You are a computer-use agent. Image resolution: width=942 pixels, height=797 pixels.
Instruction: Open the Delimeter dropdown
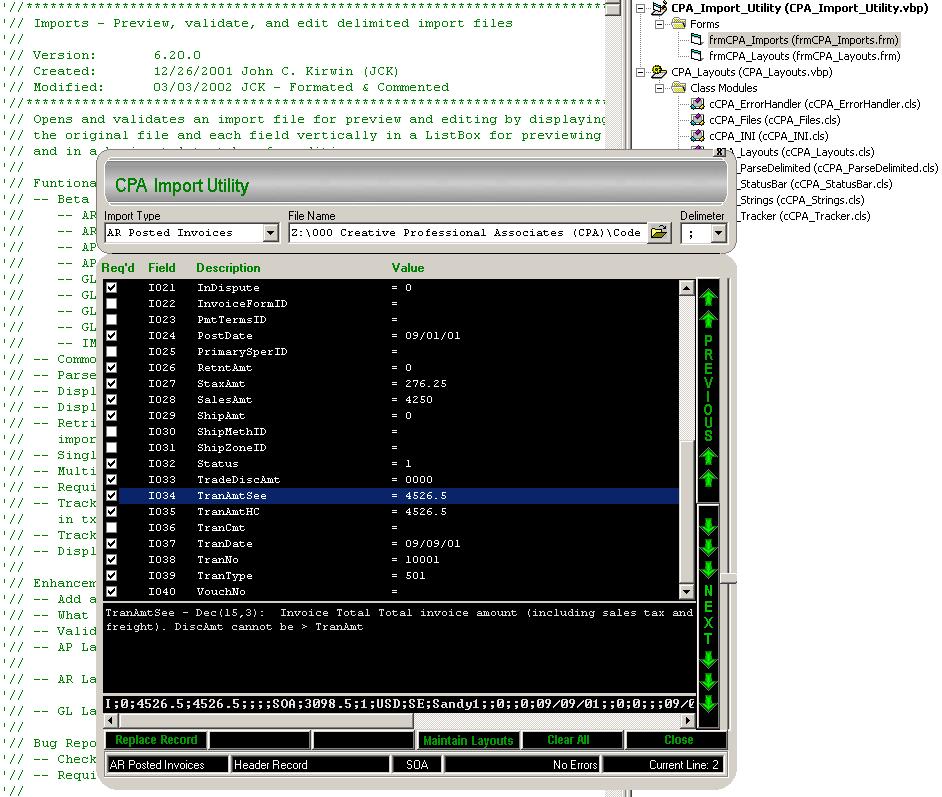[717, 233]
